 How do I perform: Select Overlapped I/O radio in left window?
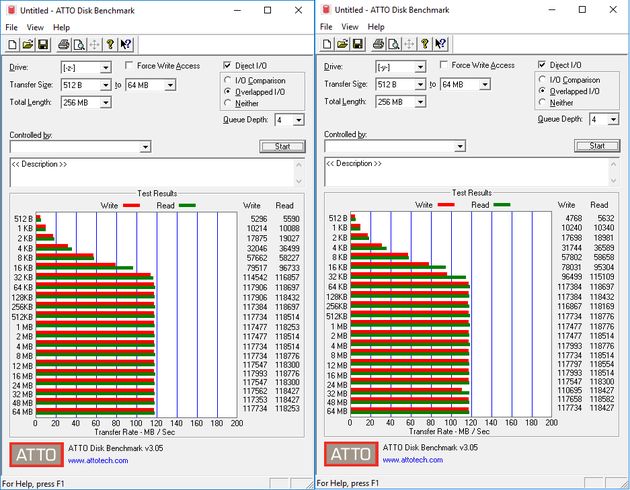[x=227, y=92]
